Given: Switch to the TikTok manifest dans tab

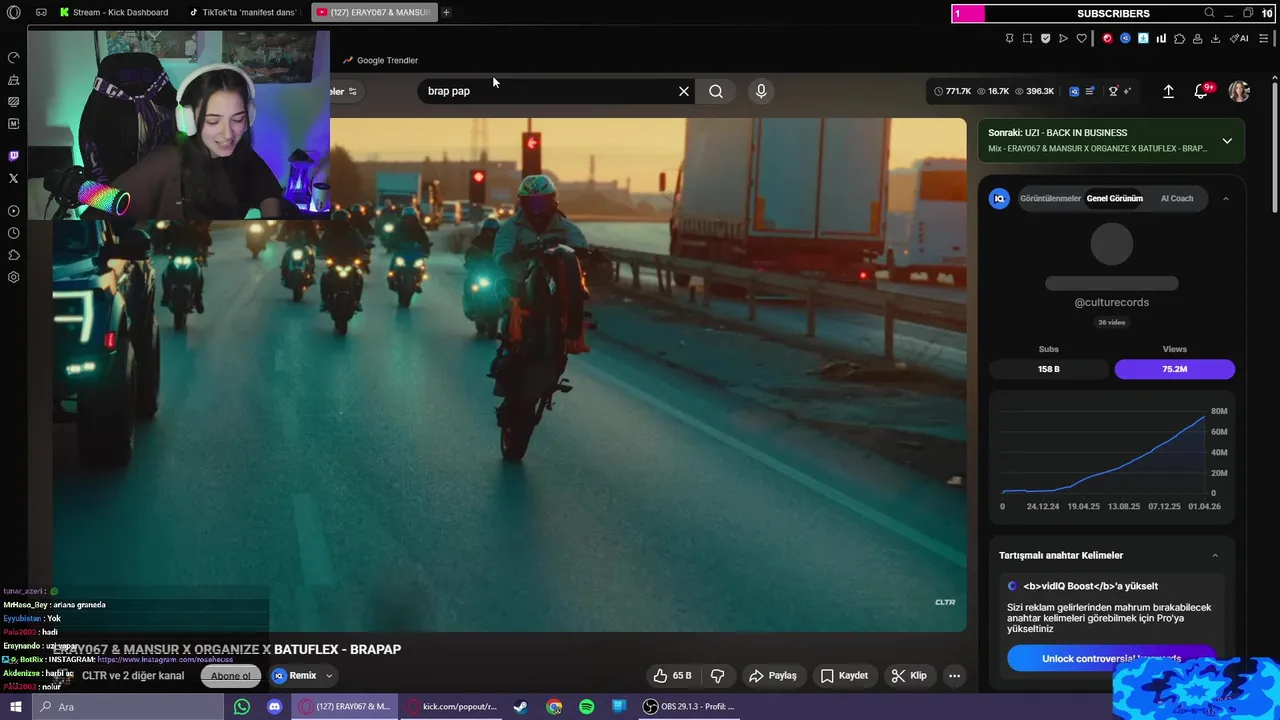Looking at the screenshot, I should point(246,12).
